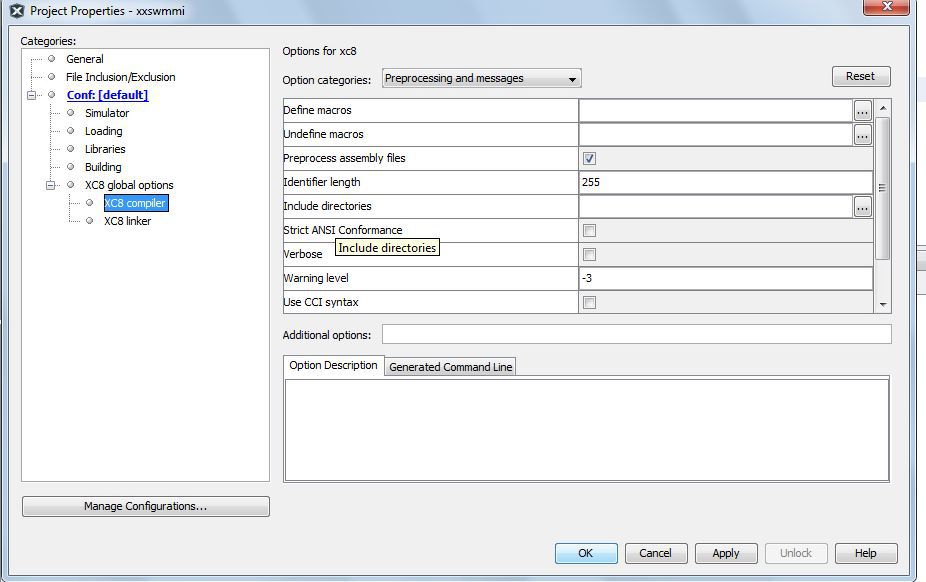
Task: Uncheck Preprocess assembly files checkbox
Action: pyautogui.click(x=589, y=158)
